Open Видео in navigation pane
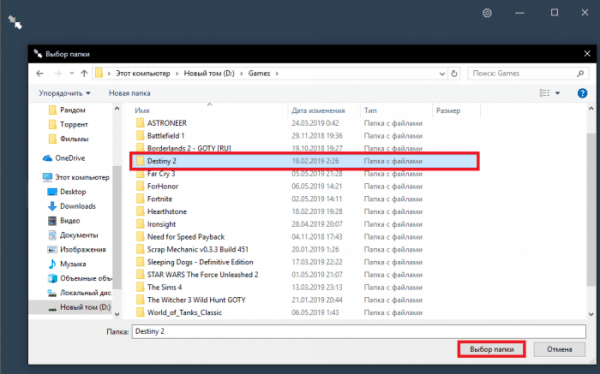600x374 pixels. (x=64, y=220)
